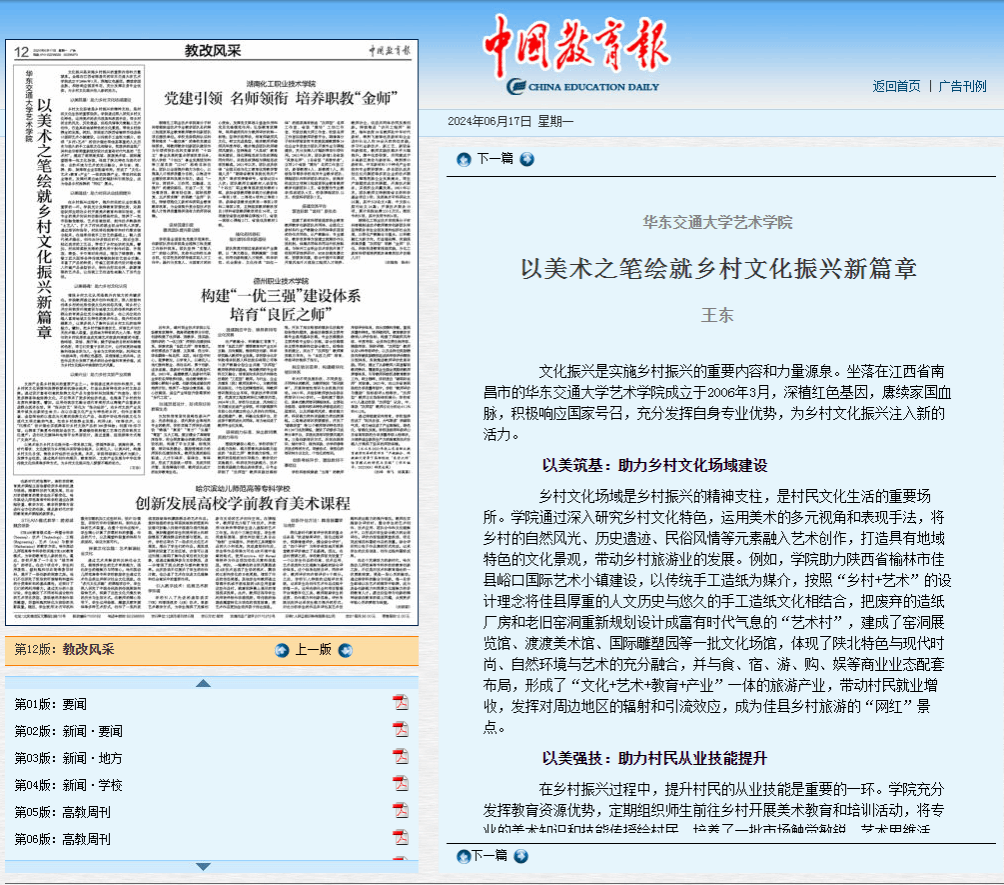
Task: Open 第06版：高教周刊 from the edition list
Action: point(62,839)
